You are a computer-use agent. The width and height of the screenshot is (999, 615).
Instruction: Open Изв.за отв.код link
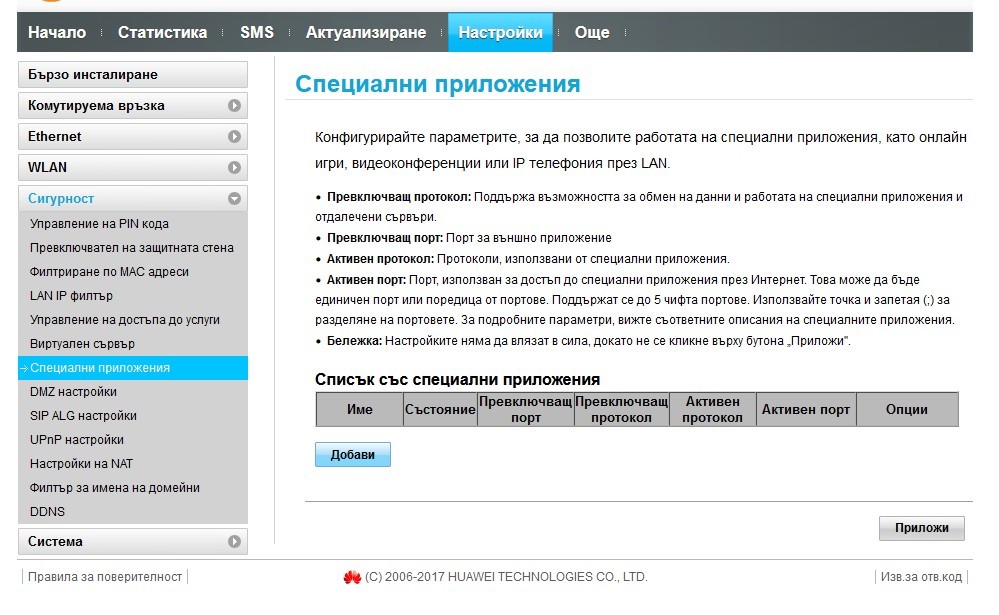(x=921, y=577)
